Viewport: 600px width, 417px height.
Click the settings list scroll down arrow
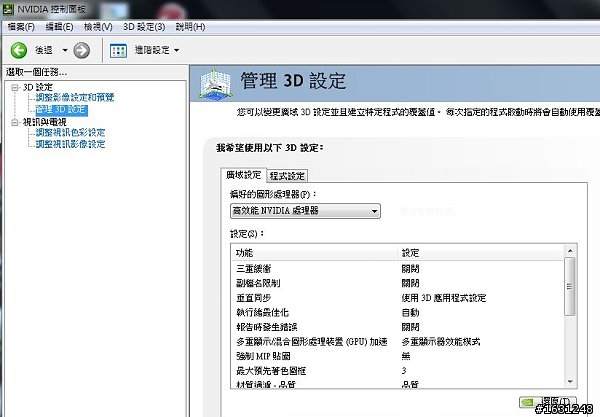(570, 381)
